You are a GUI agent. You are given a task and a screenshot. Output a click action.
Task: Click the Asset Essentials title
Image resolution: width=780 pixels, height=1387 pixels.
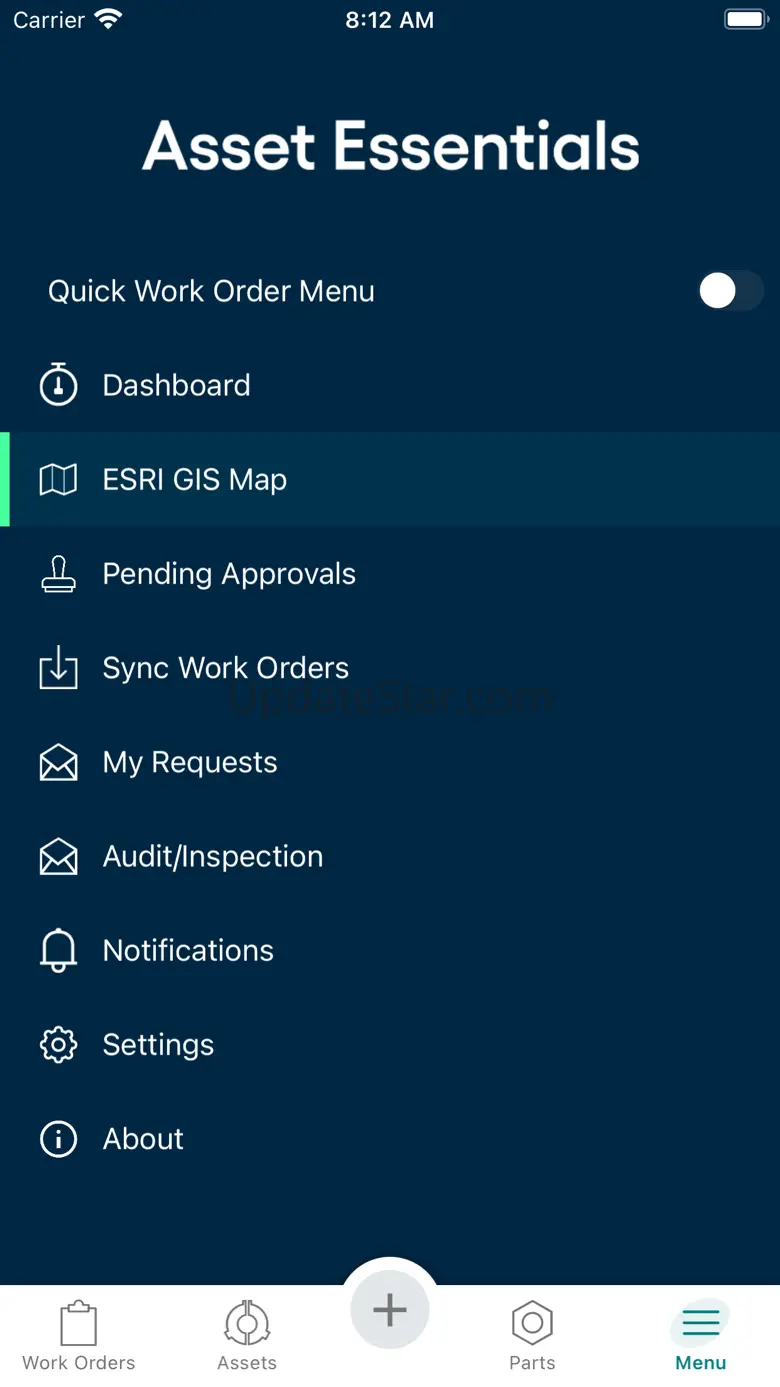tap(391, 146)
